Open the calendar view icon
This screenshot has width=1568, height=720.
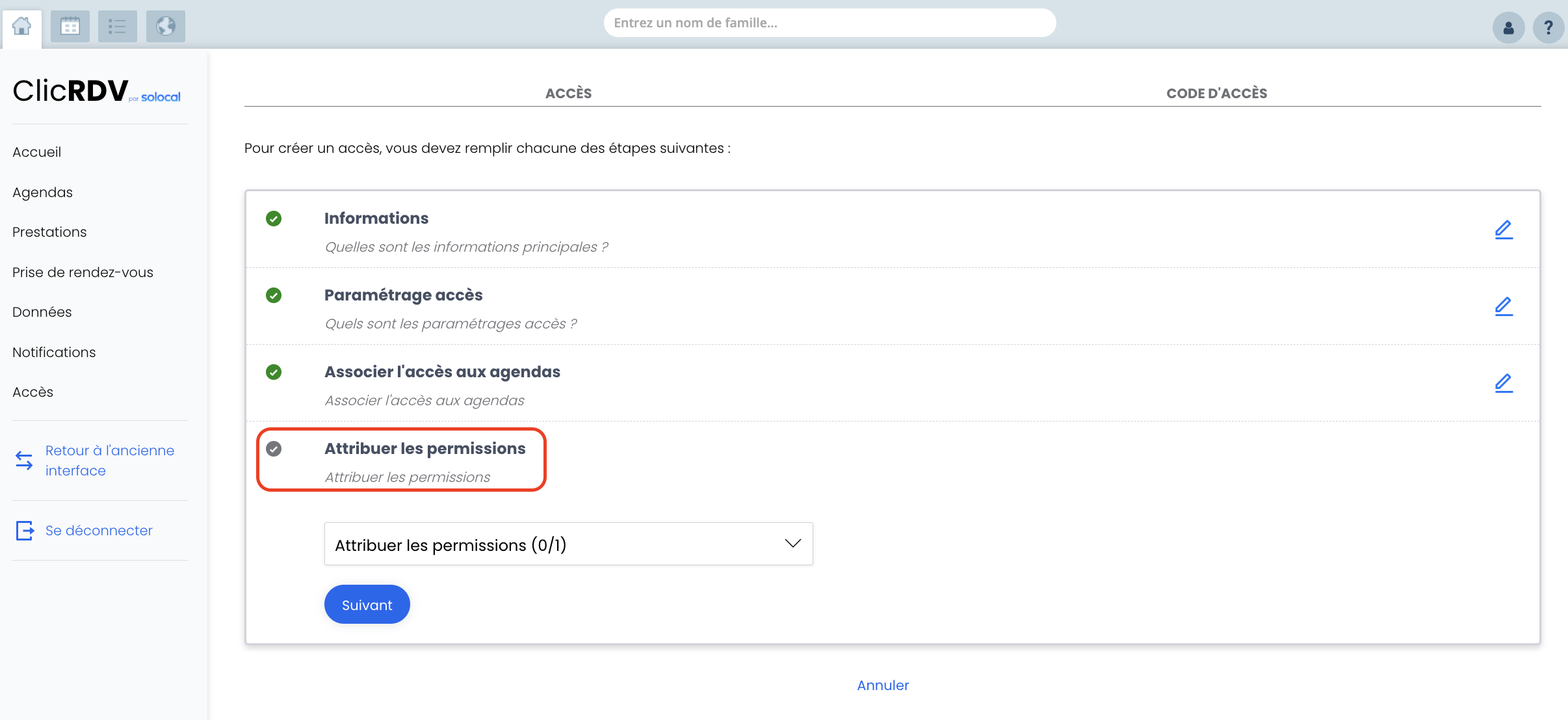[70, 27]
